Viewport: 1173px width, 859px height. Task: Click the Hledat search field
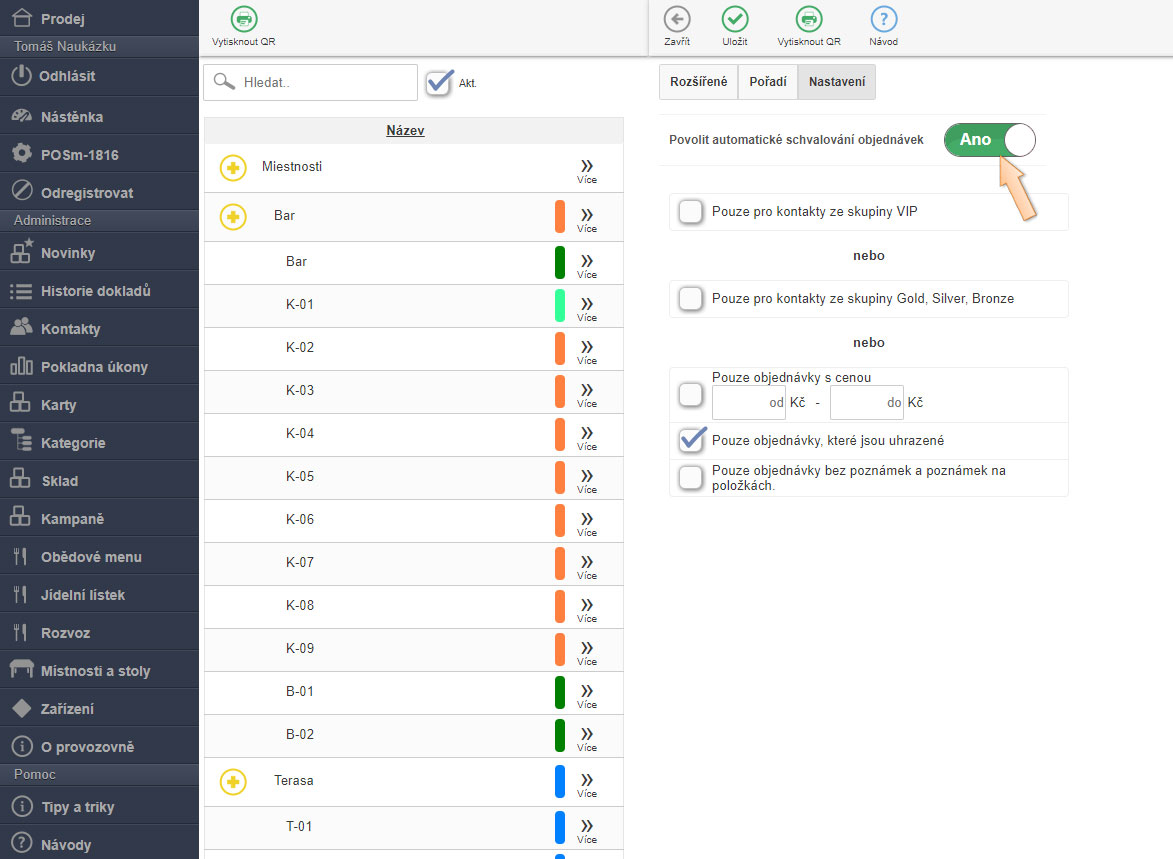pyautogui.click(x=325, y=83)
